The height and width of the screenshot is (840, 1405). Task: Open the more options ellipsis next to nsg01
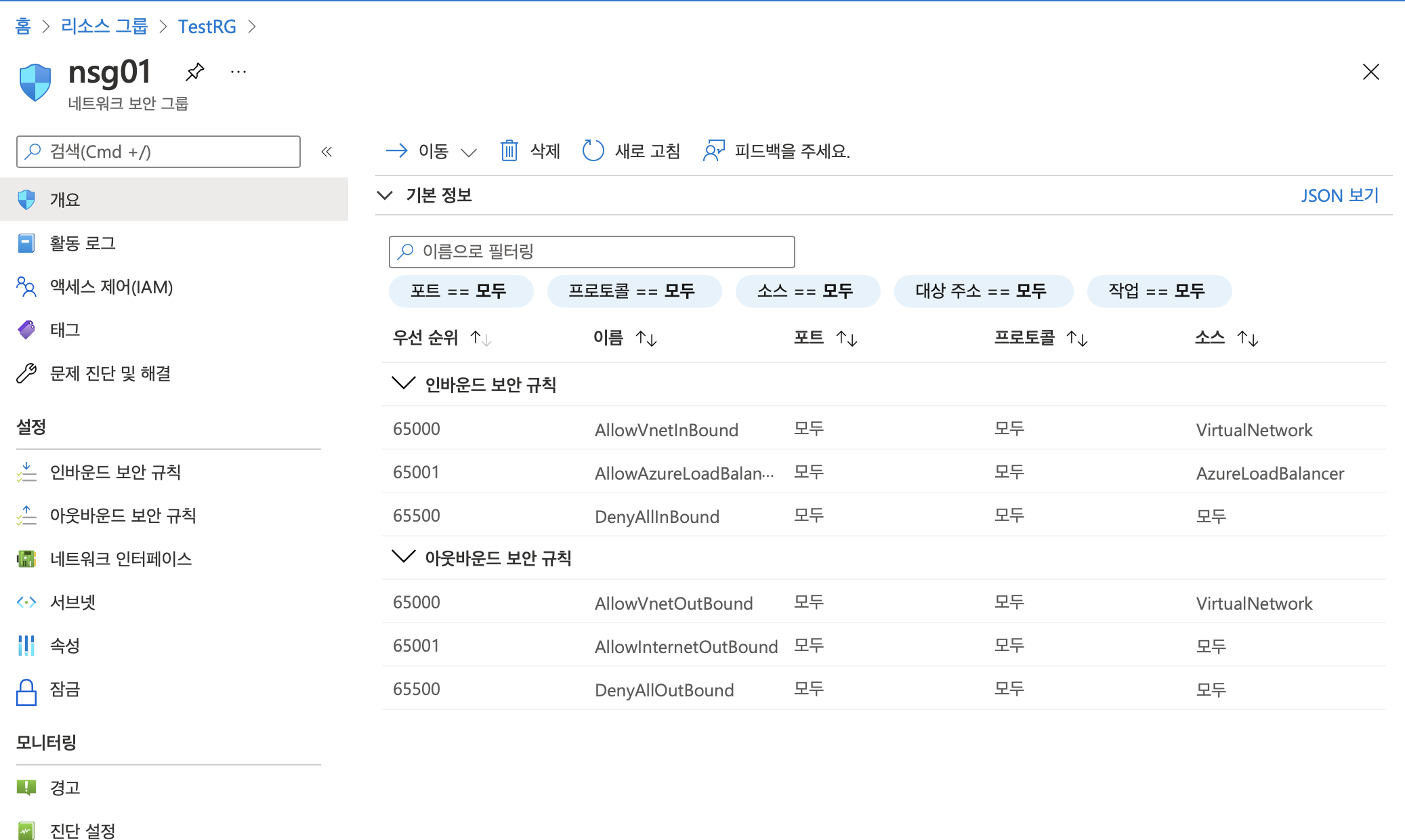click(238, 71)
